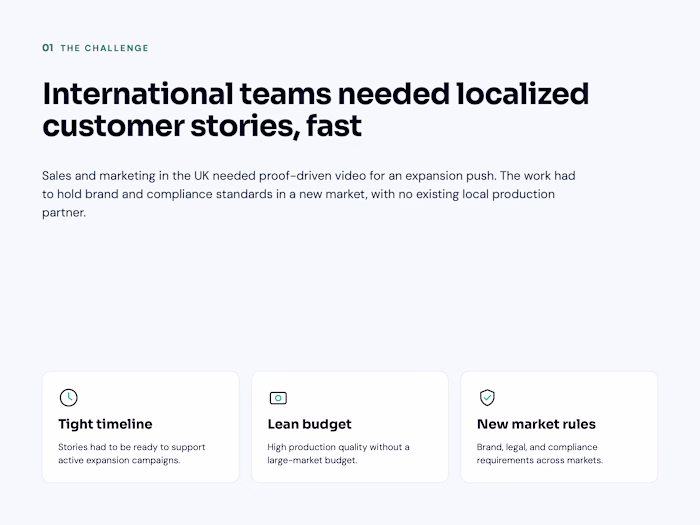Click the "Tight timeline" card title
The image size is (700, 525).
tap(105, 424)
